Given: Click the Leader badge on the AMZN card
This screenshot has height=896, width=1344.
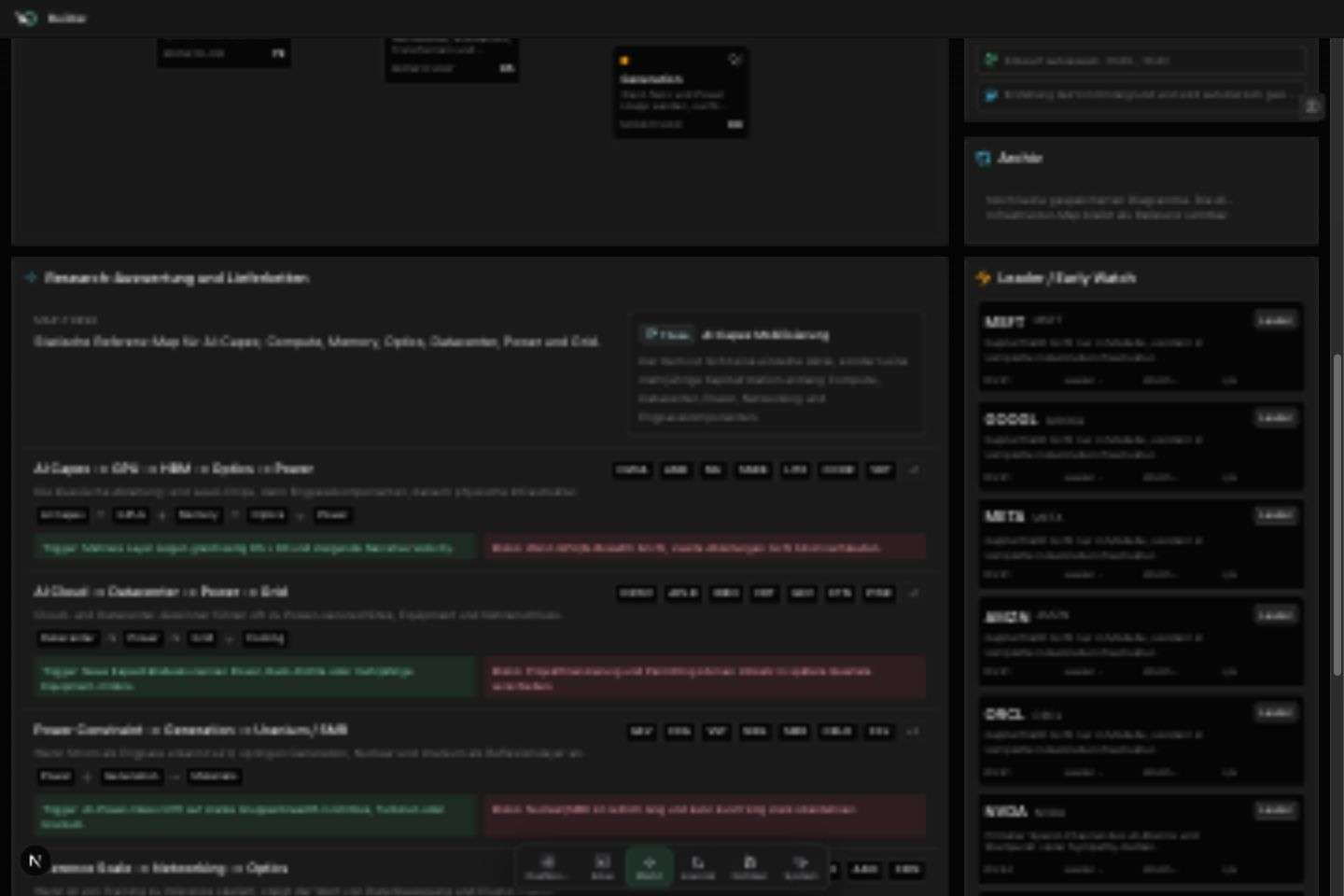Looking at the screenshot, I should click(x=1275, y=615).
